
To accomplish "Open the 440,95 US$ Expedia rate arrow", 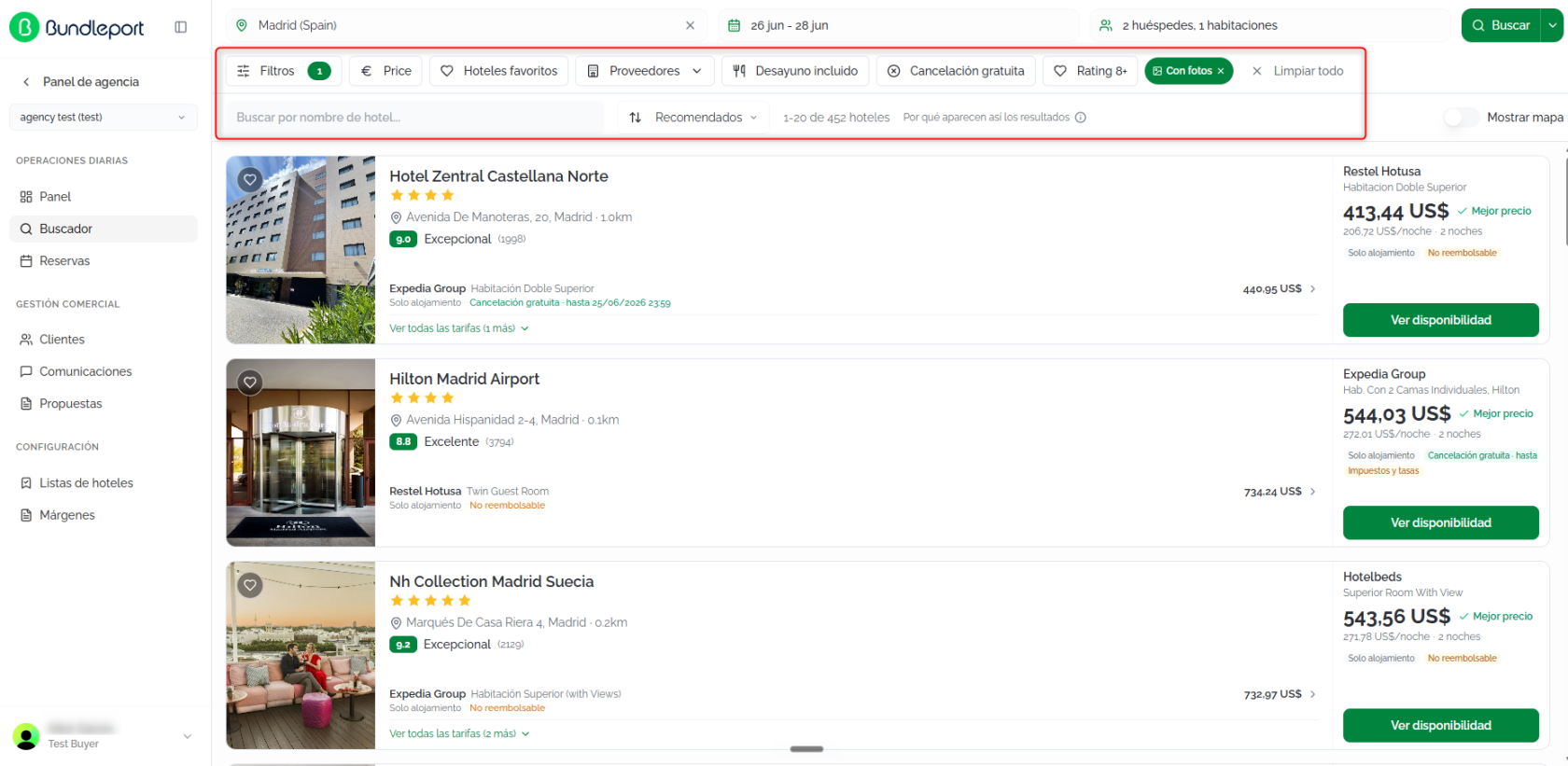I will click(x=1313, y=289).
